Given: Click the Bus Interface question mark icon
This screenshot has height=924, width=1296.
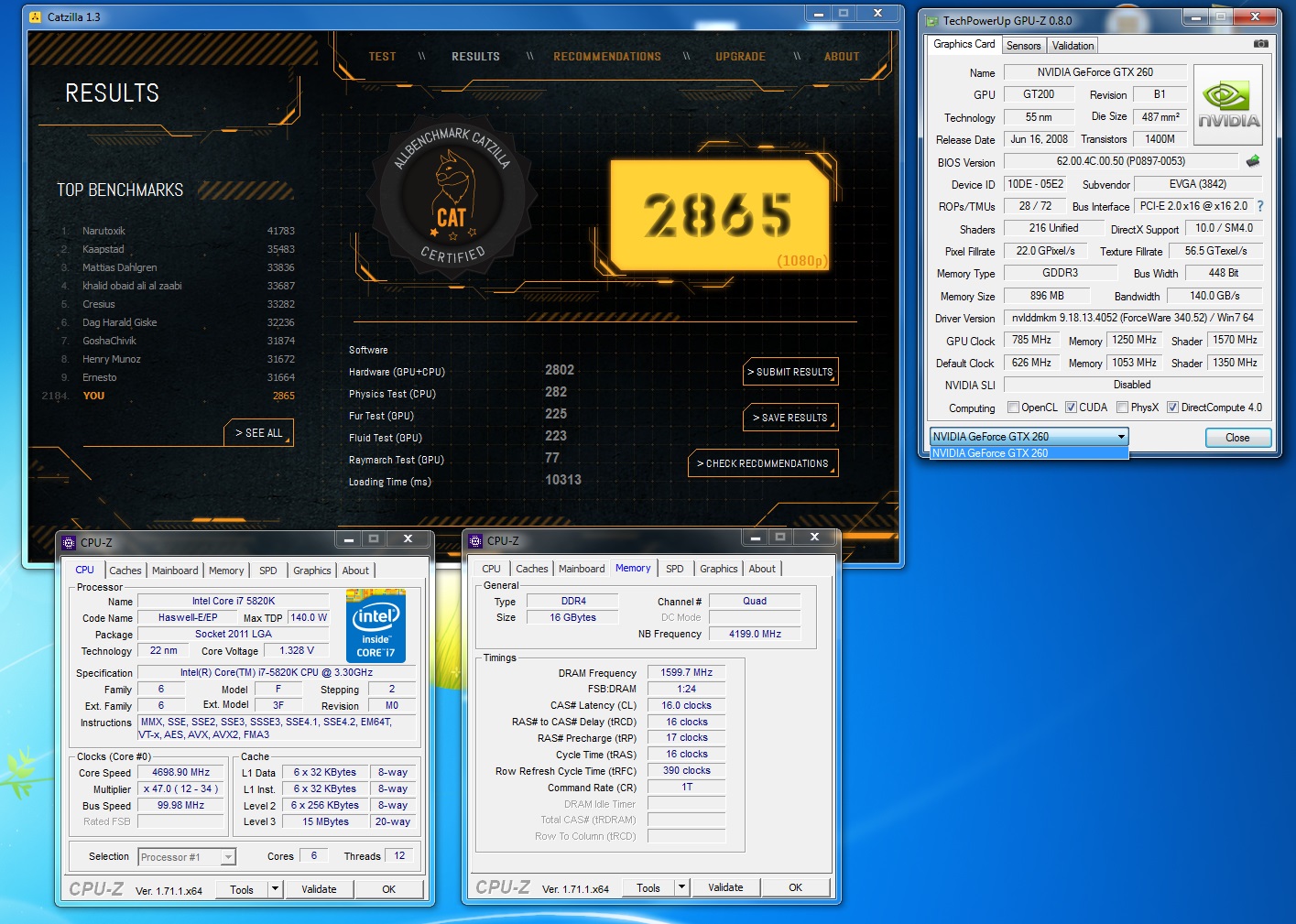Looking at the screenshot, I should click(1260, 206).
